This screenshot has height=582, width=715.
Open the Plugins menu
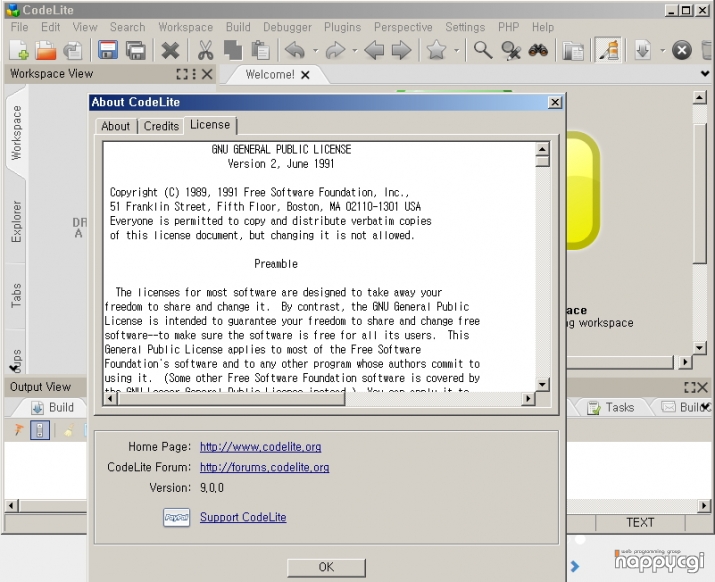(x=342, y=27)
